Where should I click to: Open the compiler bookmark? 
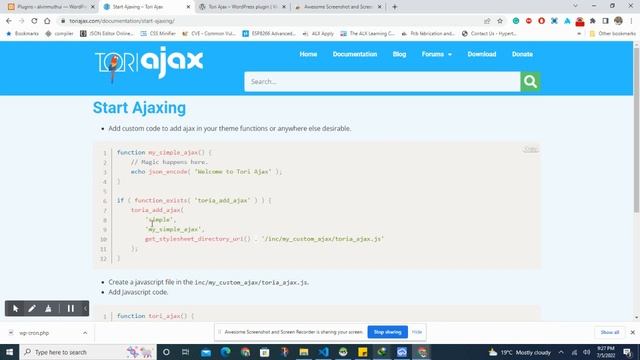click(60, 33)
